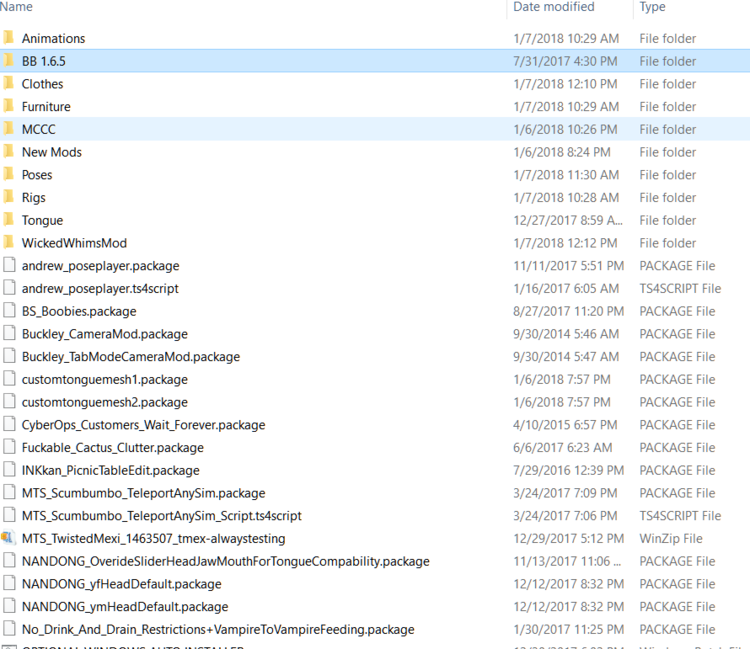Select the Animations folder name
This screenshot has width=750, height=649.
tap(54, 38)
